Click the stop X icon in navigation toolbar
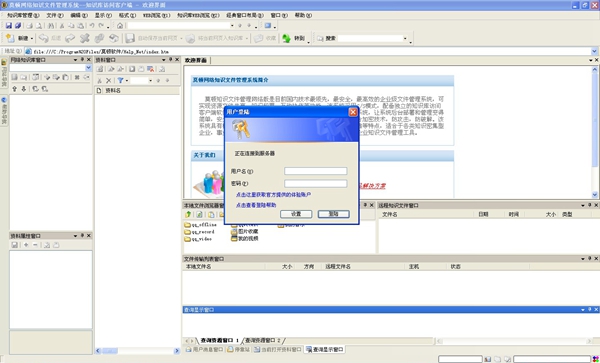This screenshot has height=363, width=600. point(85,38)
